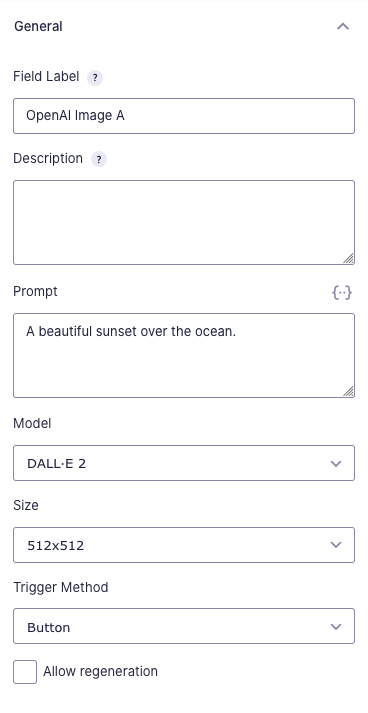The image size is (368, 713).
Task: Open the Field Label help tooltip icon
Action: click(95, 78)
